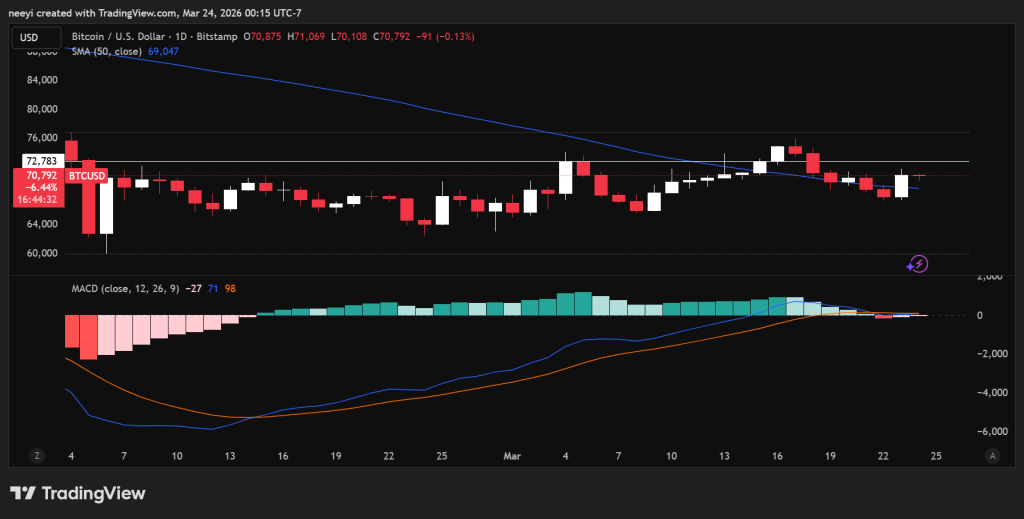Click the Mar label on the time axis
Screen dimensions: 1024x519
click(x=512, y=455)
